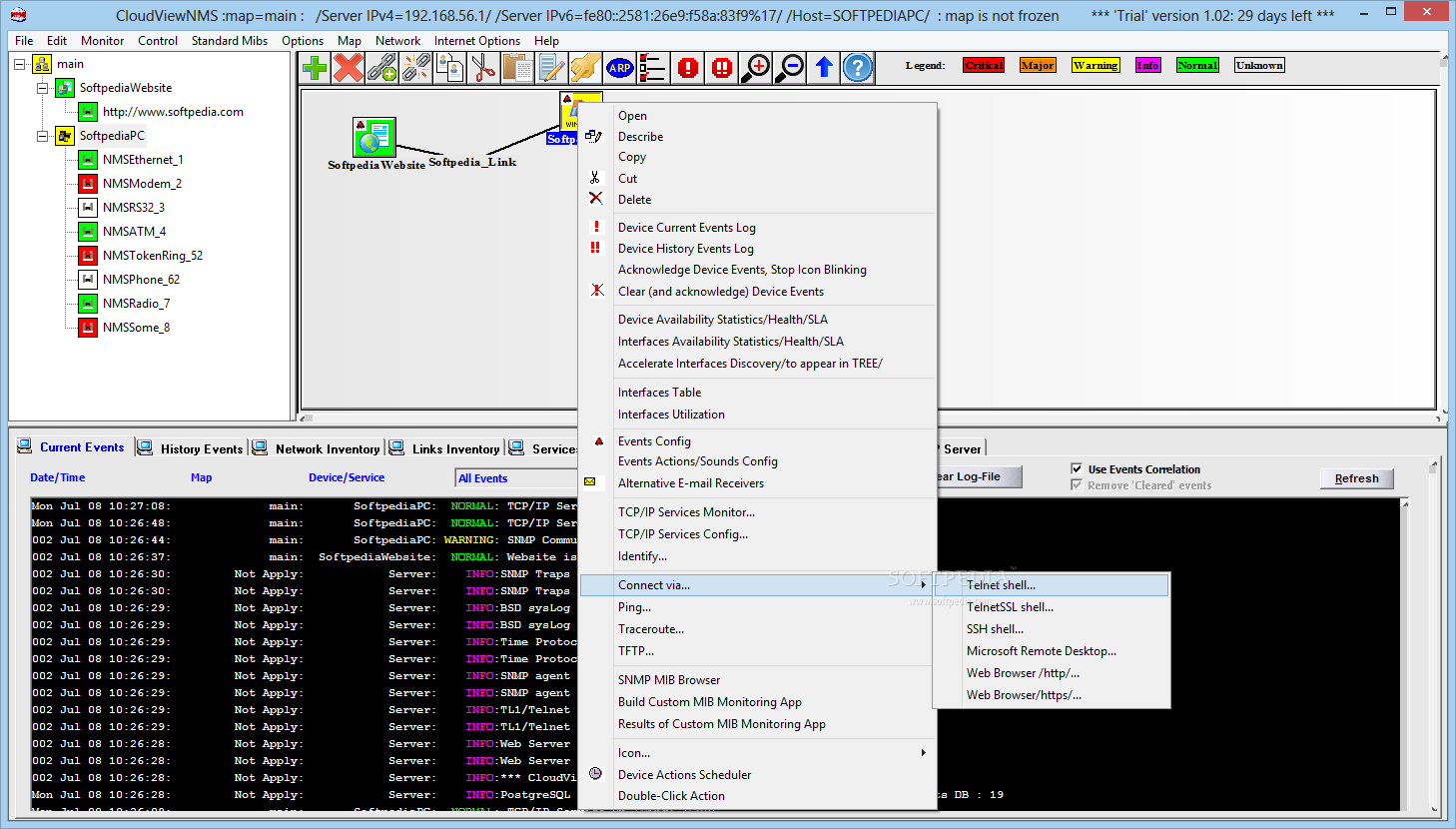Select Telnet shell... from submenu
Screen dimensions: 1456x829
1051,585
